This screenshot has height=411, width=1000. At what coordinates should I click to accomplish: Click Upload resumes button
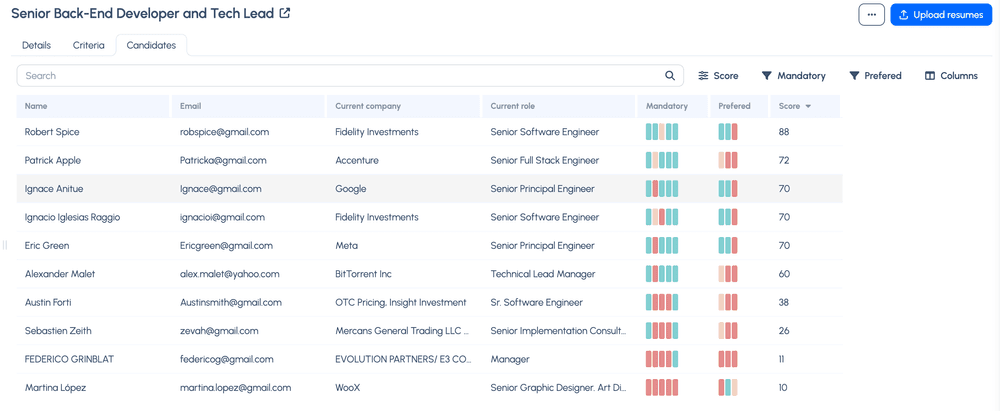941,14
